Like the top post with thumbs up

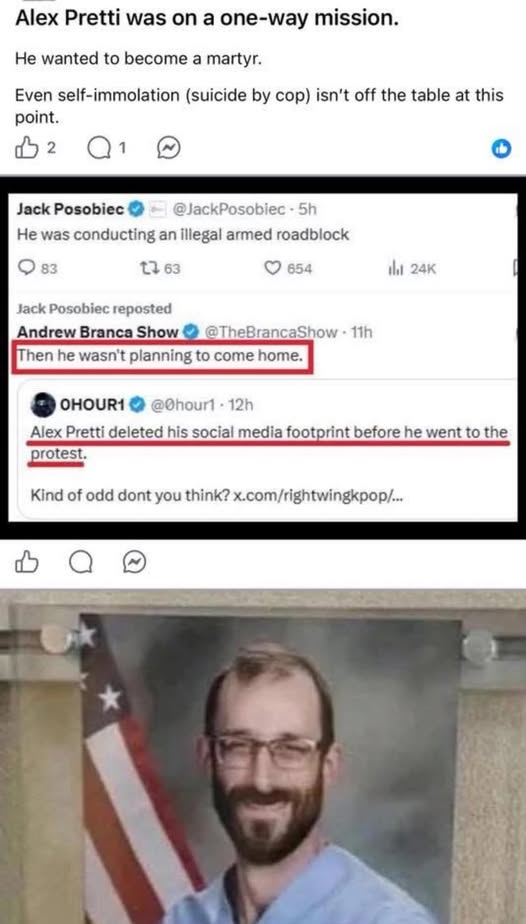coord(27,149)
